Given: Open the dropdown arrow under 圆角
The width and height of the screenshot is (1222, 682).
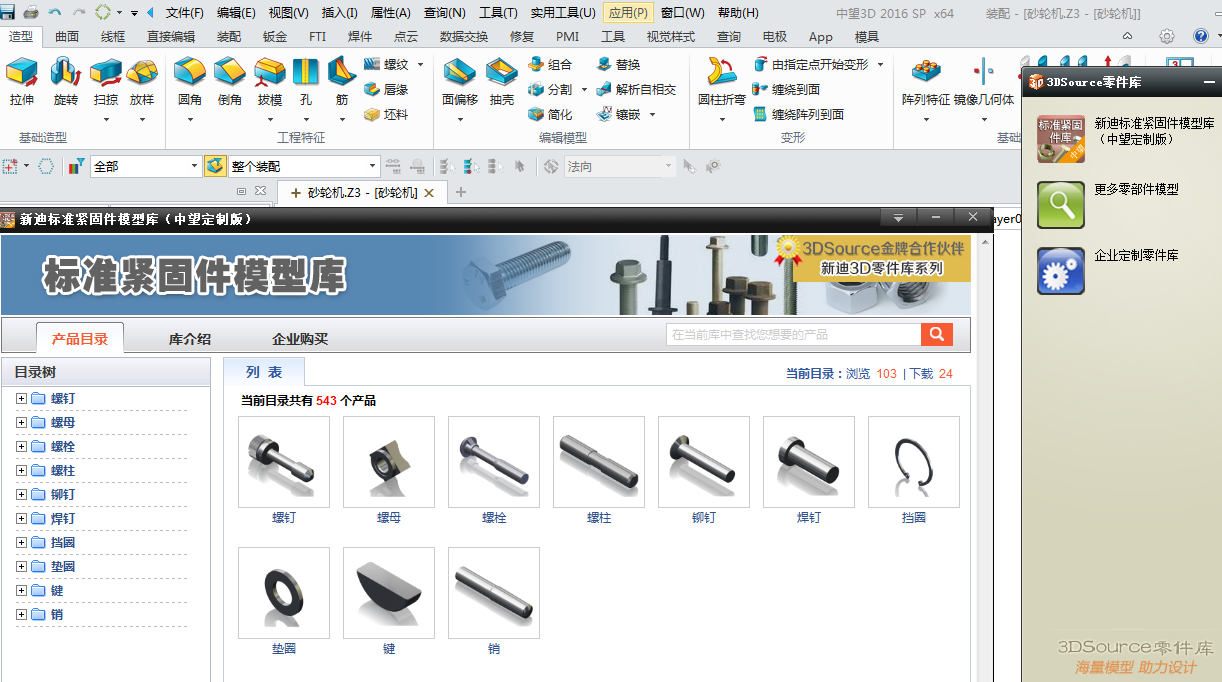Looking at the screenshot, I should 190,119.
